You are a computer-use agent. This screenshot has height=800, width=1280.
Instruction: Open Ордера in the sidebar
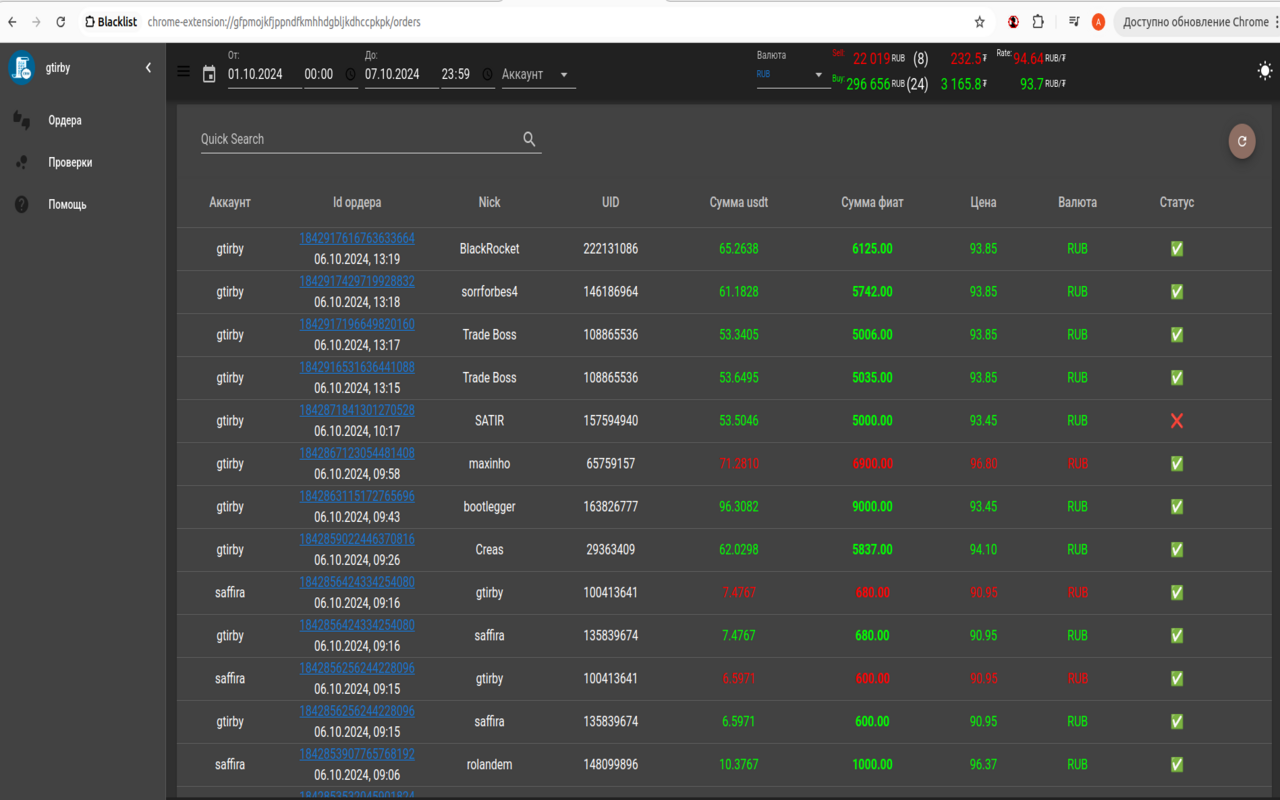click(65, 120)
